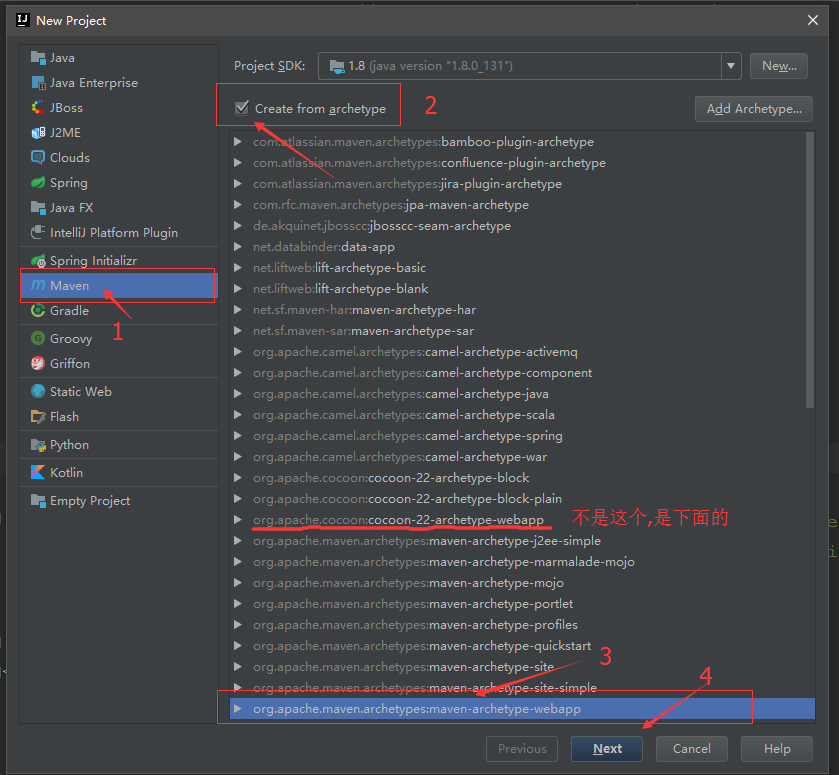Select the Java project type icon

38,58
